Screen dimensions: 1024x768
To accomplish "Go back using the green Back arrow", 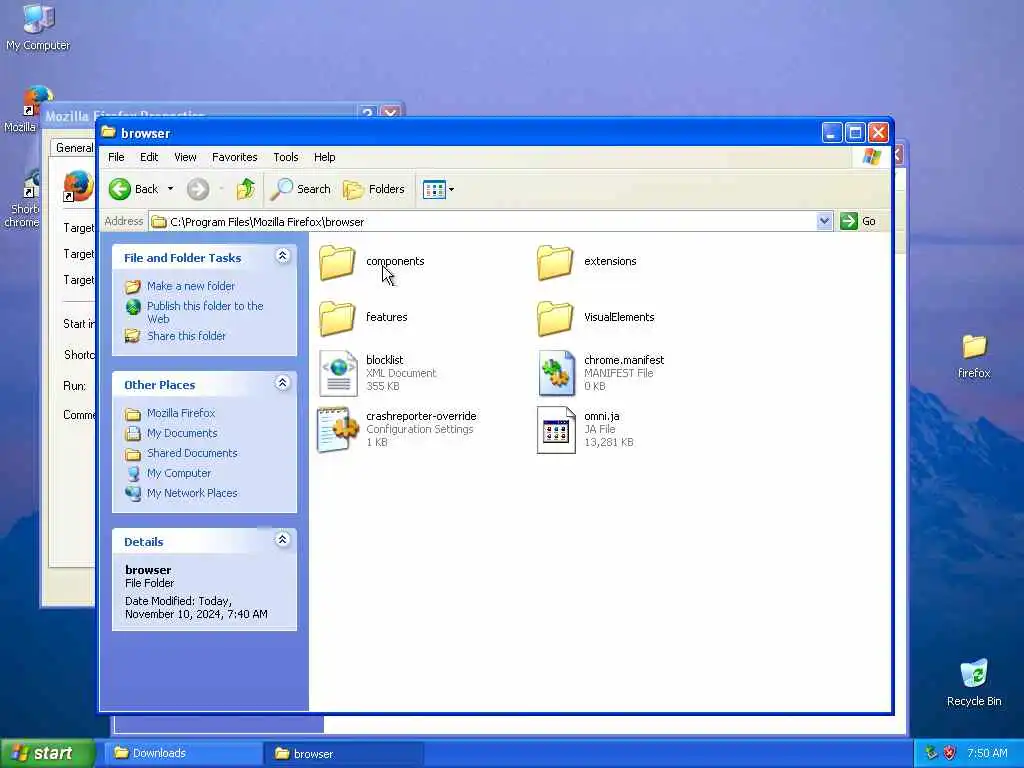I will tap(134, 189).
